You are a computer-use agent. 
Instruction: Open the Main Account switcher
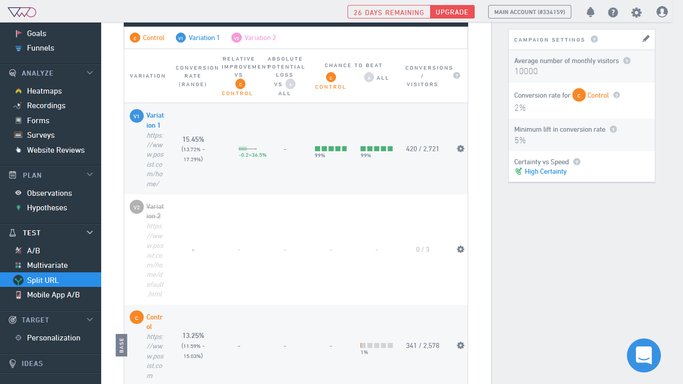pos(529,12)
